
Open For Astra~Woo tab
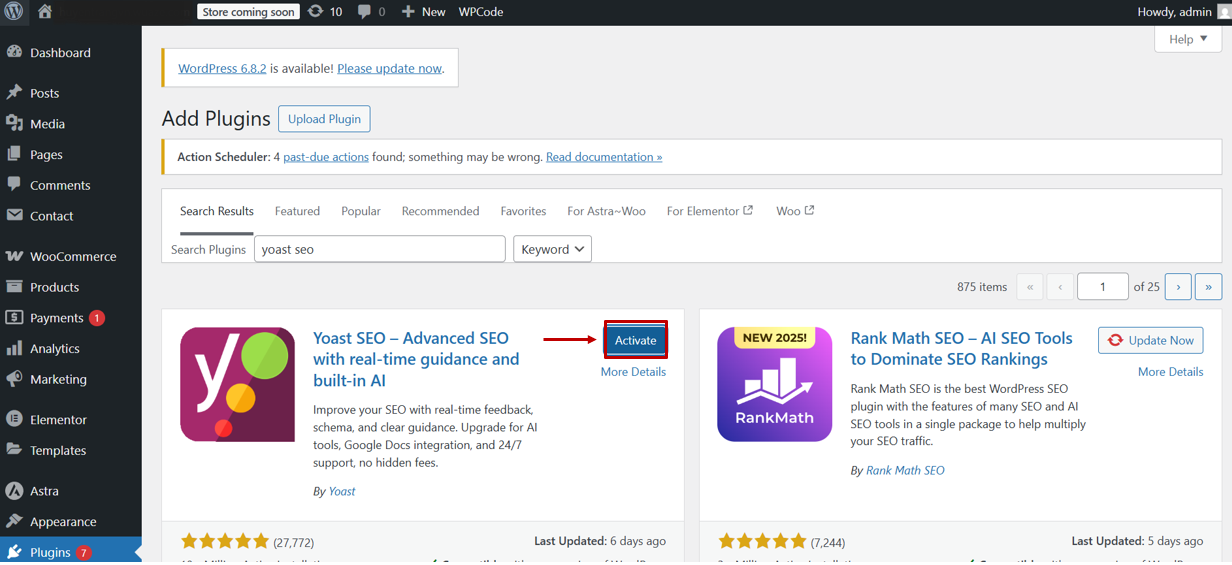(606, 211)
